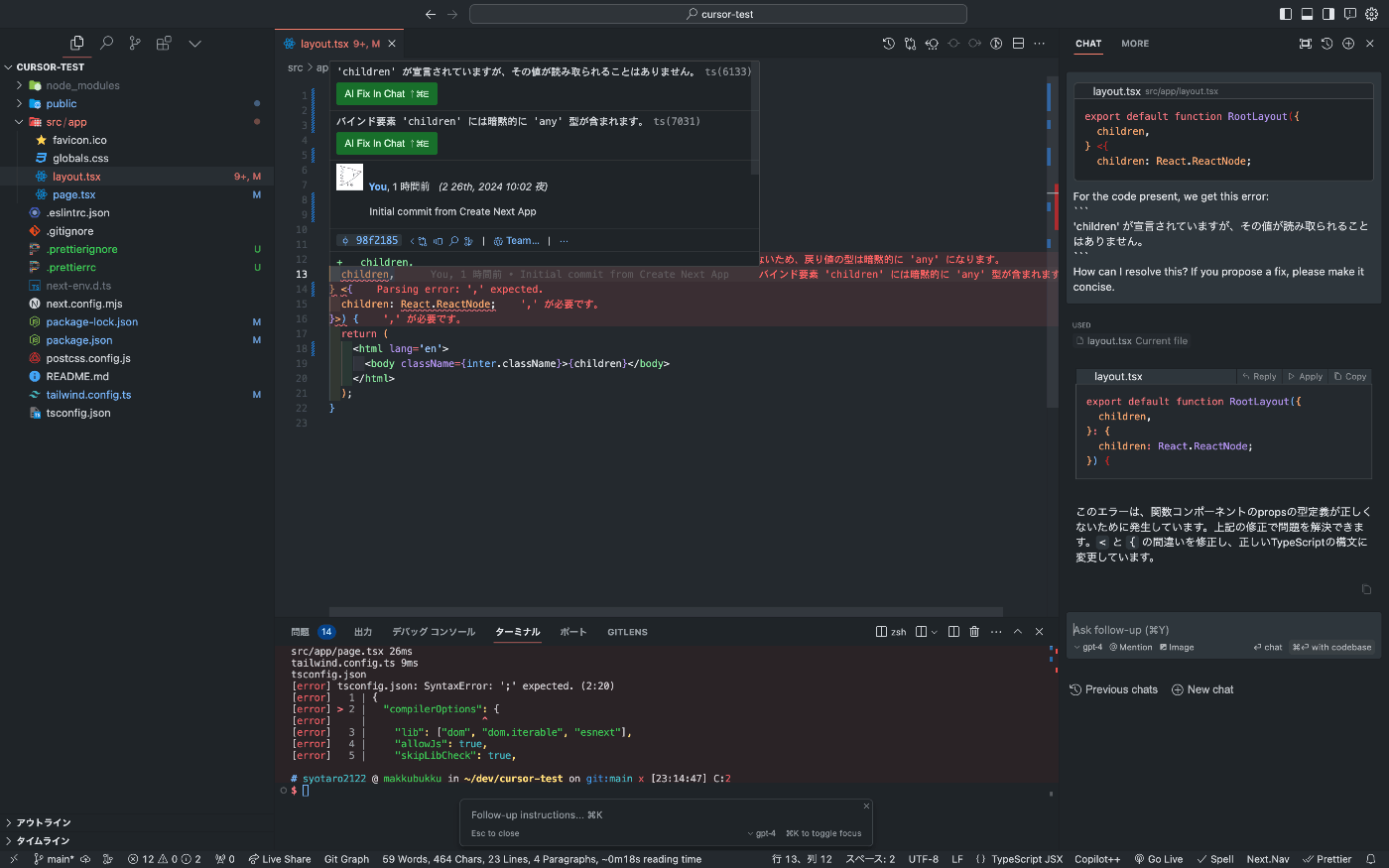The image size is (1389, 868).
Task: Open package.json in the file tree
Action: point(78,340)
